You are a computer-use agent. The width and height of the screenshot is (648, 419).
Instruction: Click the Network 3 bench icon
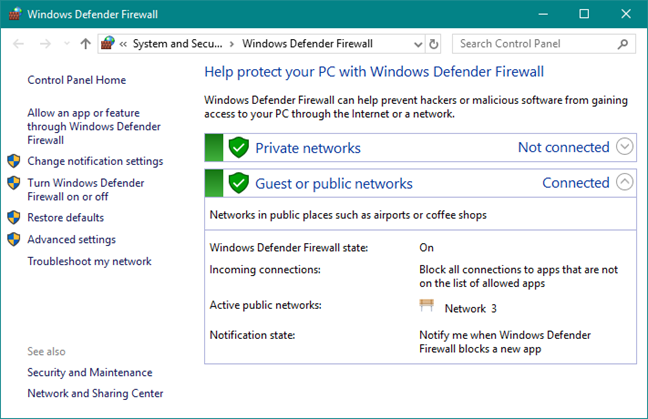coord(426,305)
